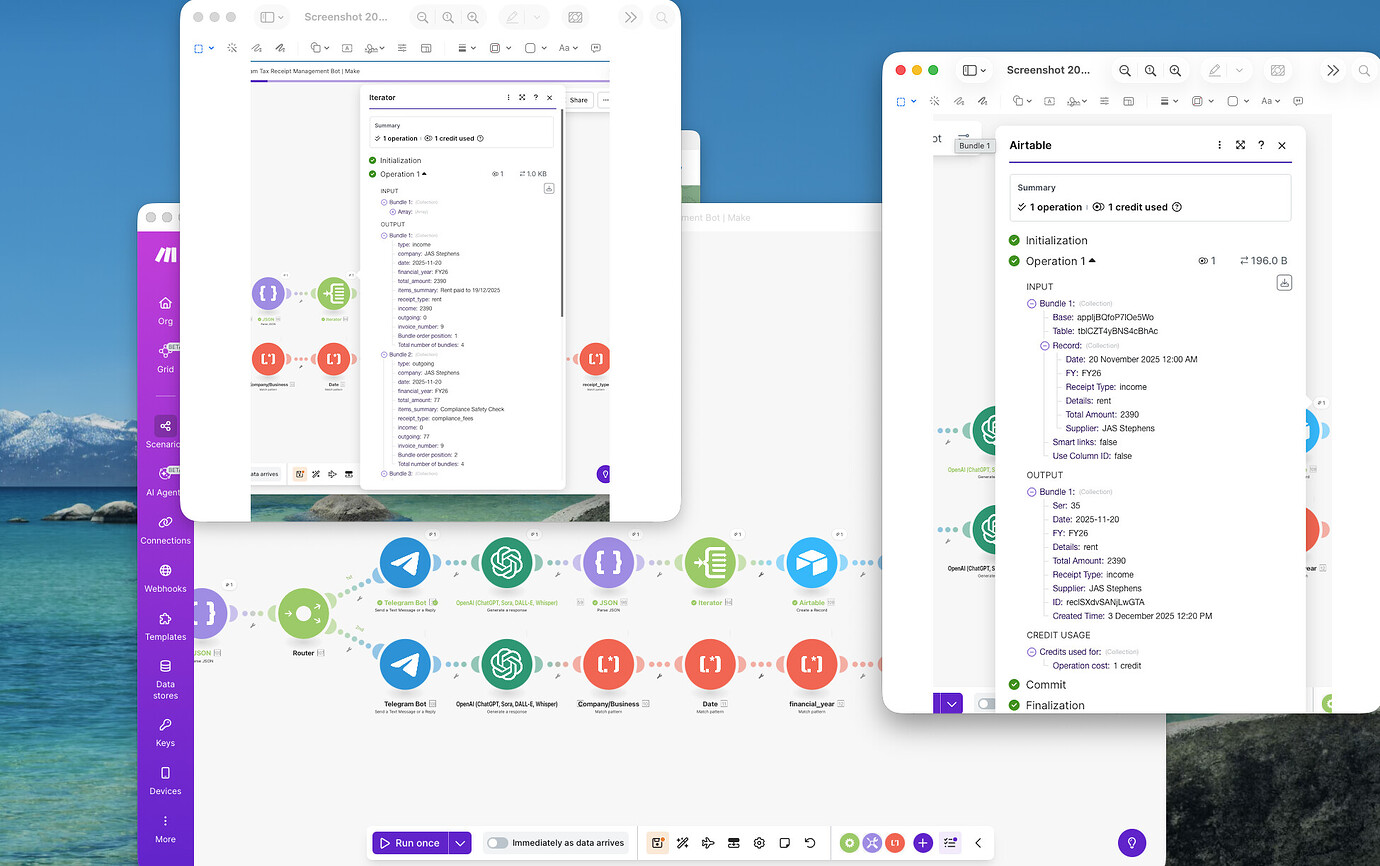The image size is (1380, 866).
Task: Open the notes icon in the bottom toolbar
Action: pos(785,843)
